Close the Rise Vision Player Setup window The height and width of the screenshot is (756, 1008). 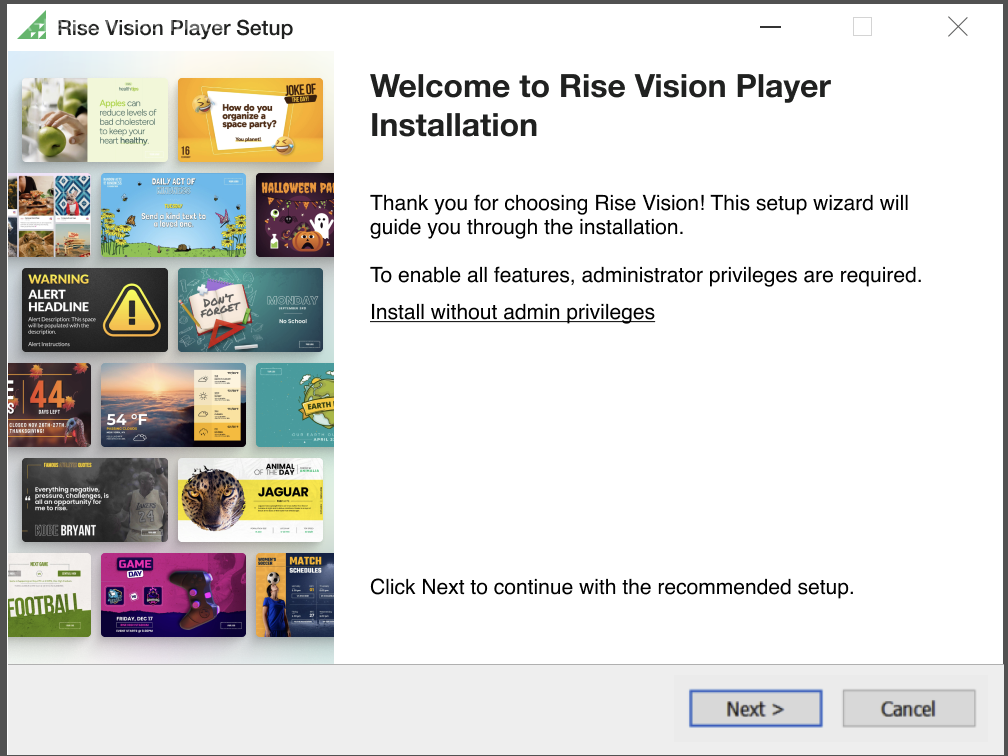[957, 27]
